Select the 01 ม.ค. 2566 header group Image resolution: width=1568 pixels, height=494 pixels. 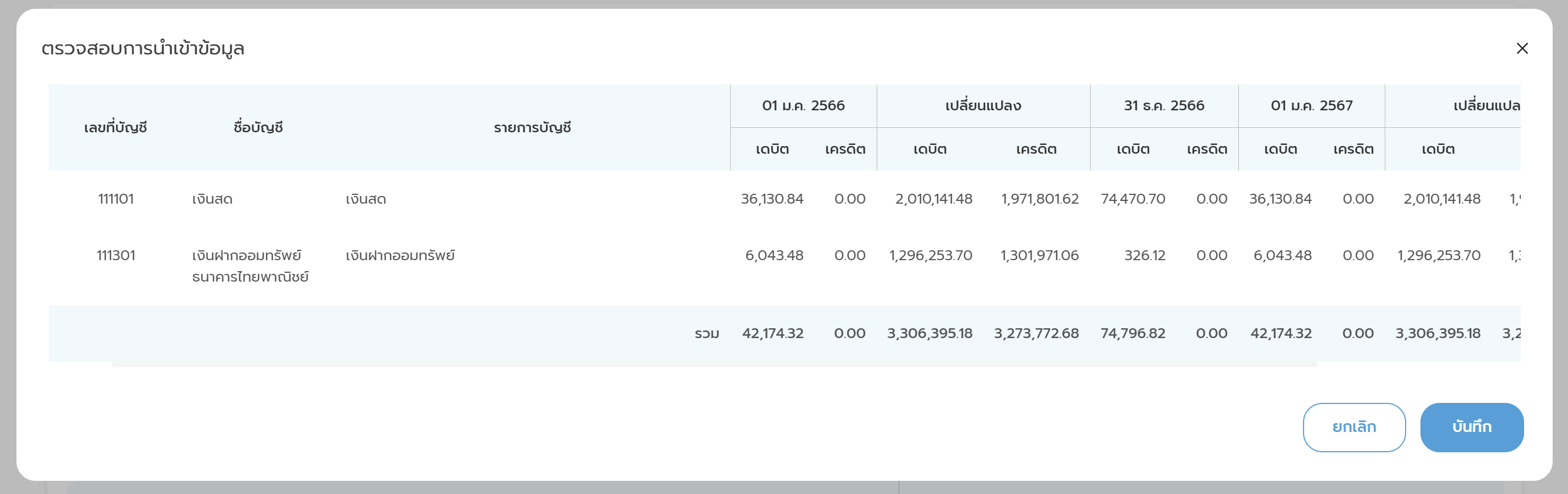(x=803, y=105)
